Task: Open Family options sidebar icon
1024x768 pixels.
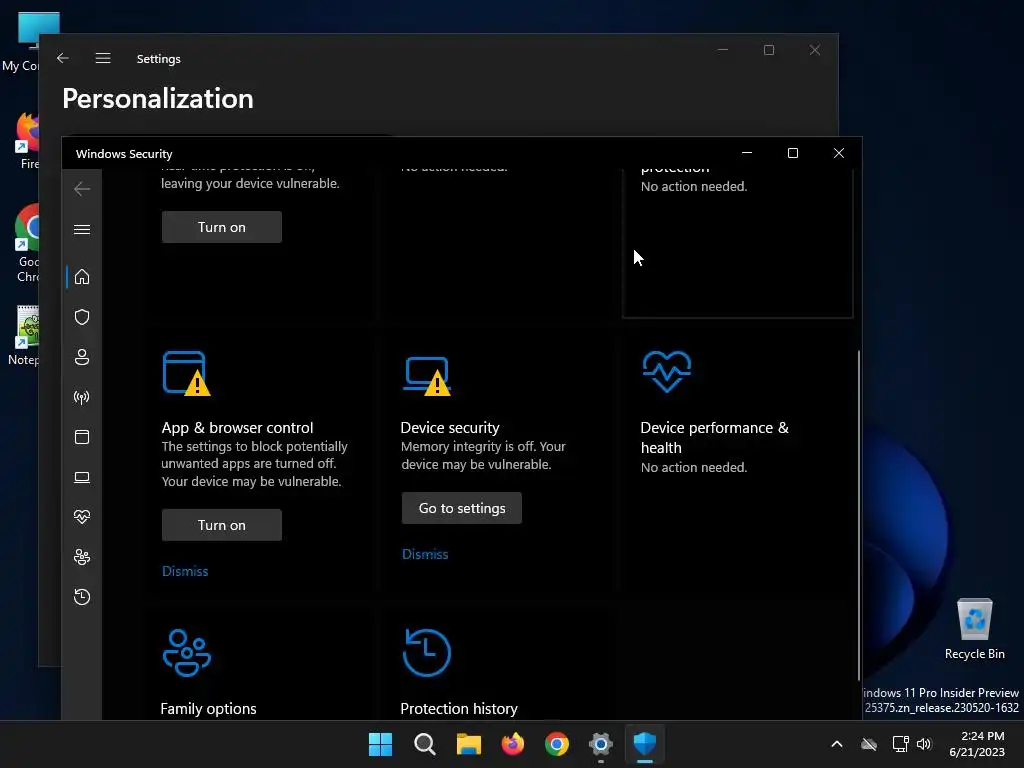Action: 82,557
